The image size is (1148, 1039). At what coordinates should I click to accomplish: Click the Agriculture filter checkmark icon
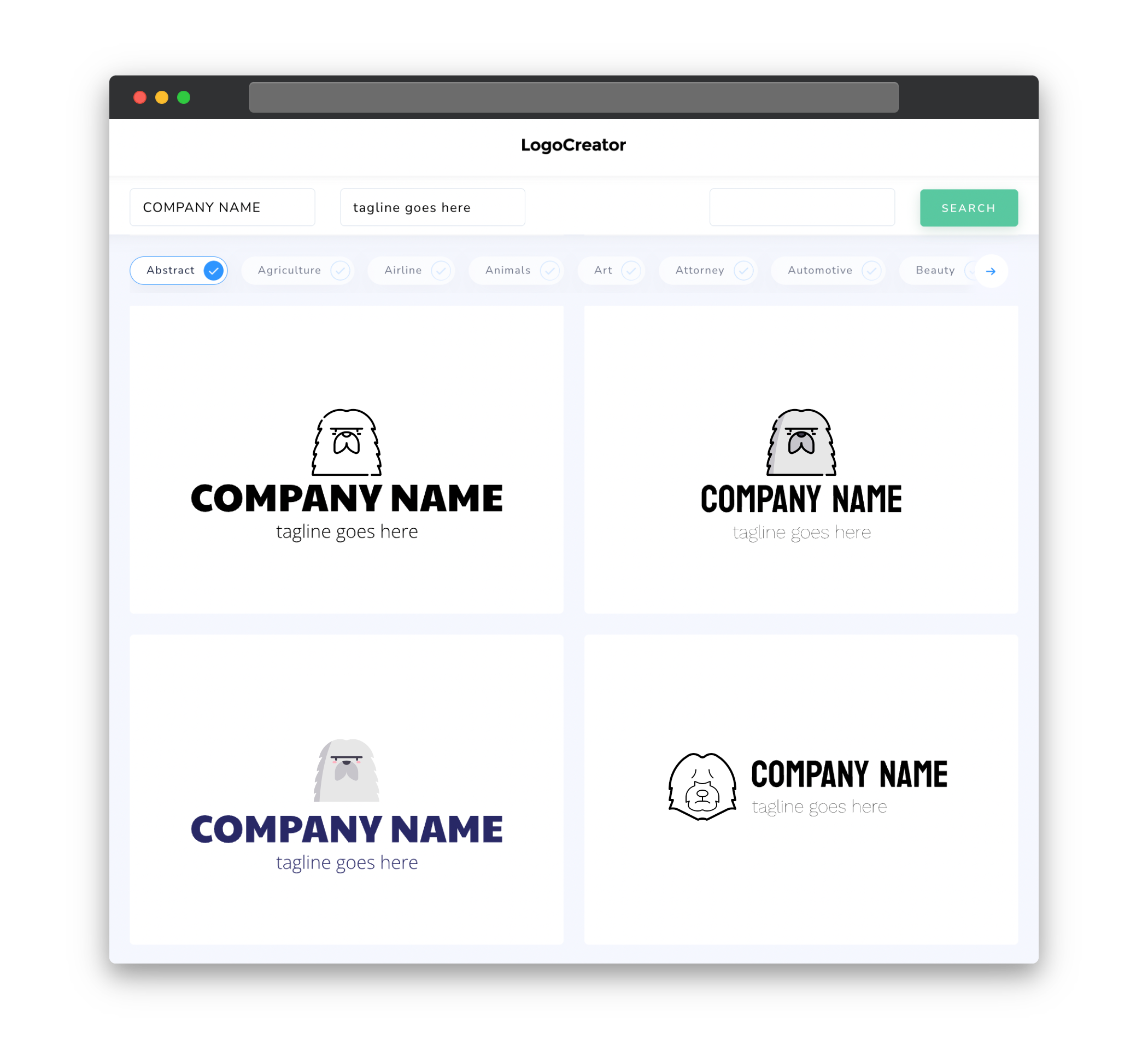tap(340, 270)
